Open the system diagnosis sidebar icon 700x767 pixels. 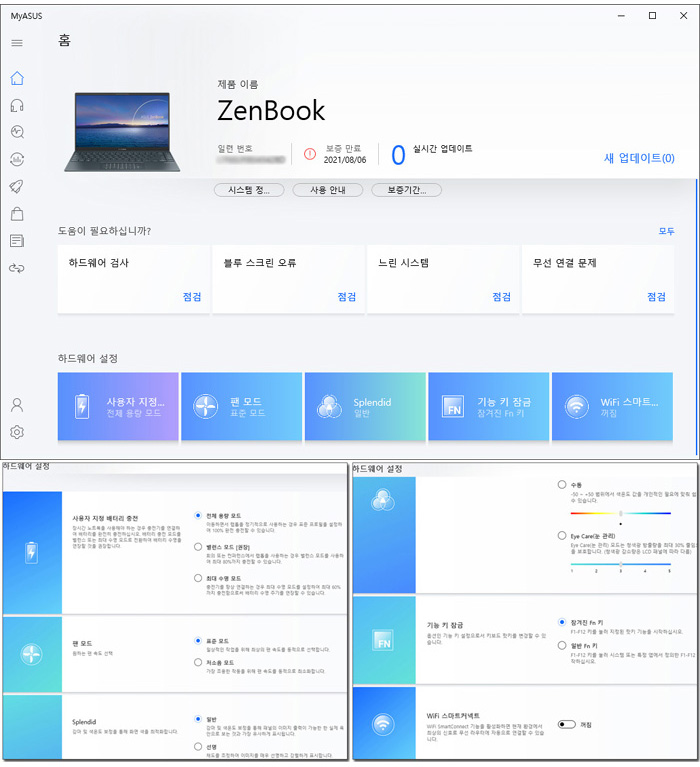pos(17,132)
